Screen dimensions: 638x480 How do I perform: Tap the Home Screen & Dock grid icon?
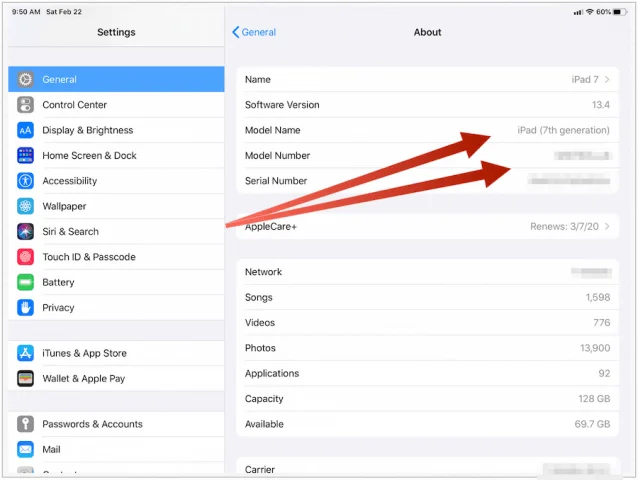(25, 155)
